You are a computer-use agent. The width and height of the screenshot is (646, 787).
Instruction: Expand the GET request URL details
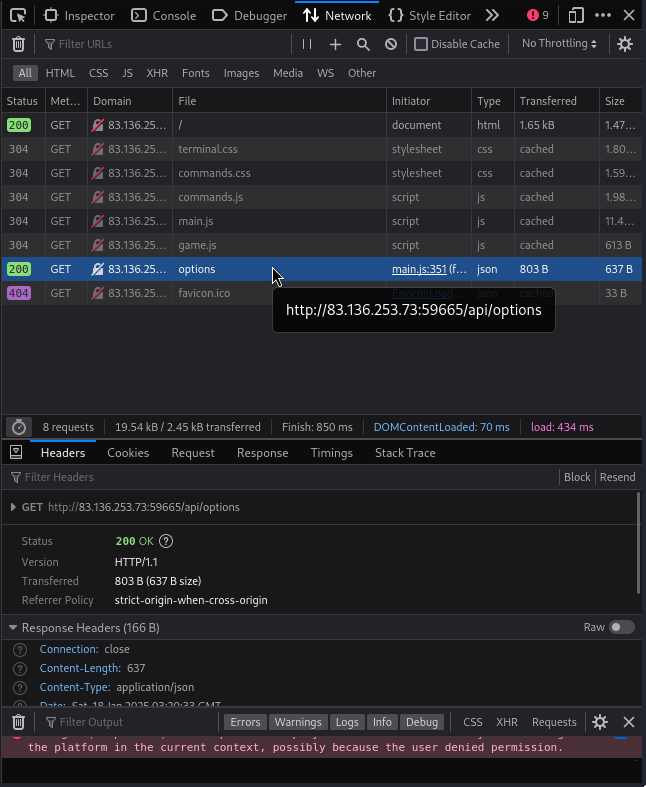click(13, 507)
